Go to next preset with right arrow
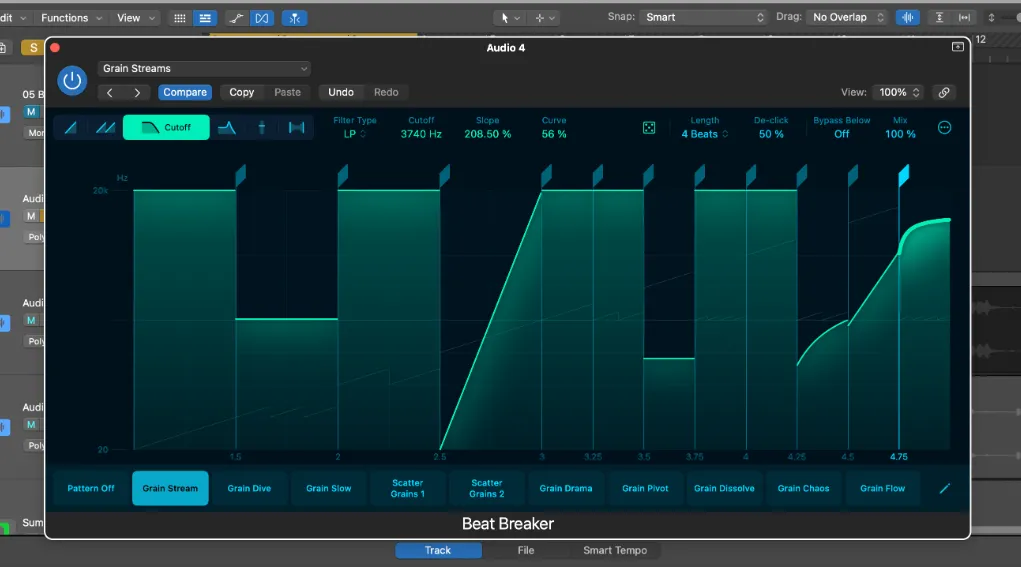 click(x=137, y=92)
